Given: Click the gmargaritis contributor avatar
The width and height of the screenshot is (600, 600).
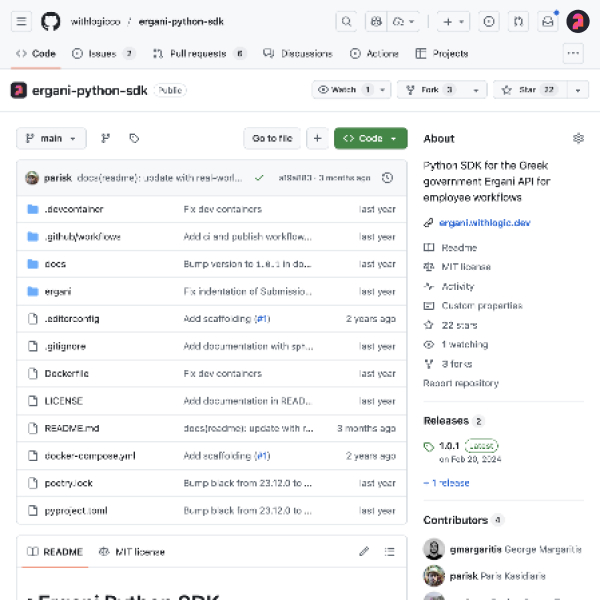Looking at the screenshot, I should pos(434,549).
